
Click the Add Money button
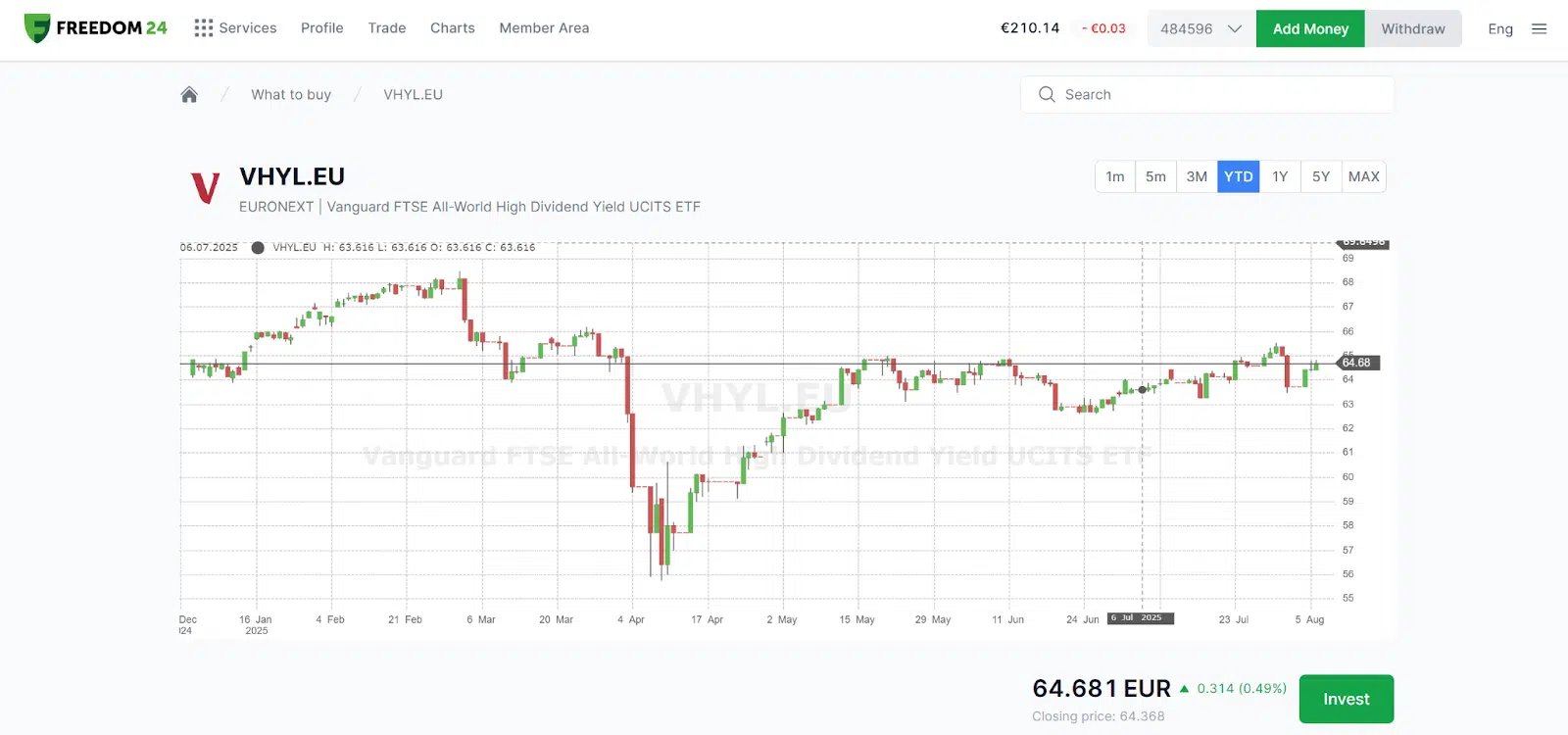pyautogui.click(x=1310, y=28)
